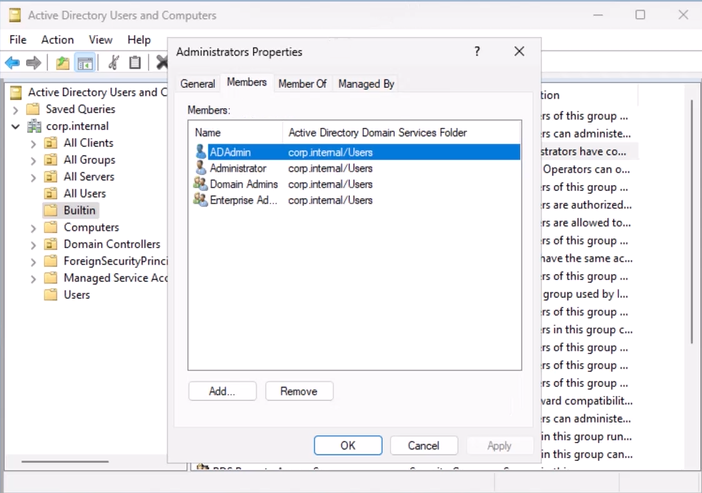Screen dimensions: 702x493
Task: Click the Enterprise Admins group icon
Action: tap(200, 200)
